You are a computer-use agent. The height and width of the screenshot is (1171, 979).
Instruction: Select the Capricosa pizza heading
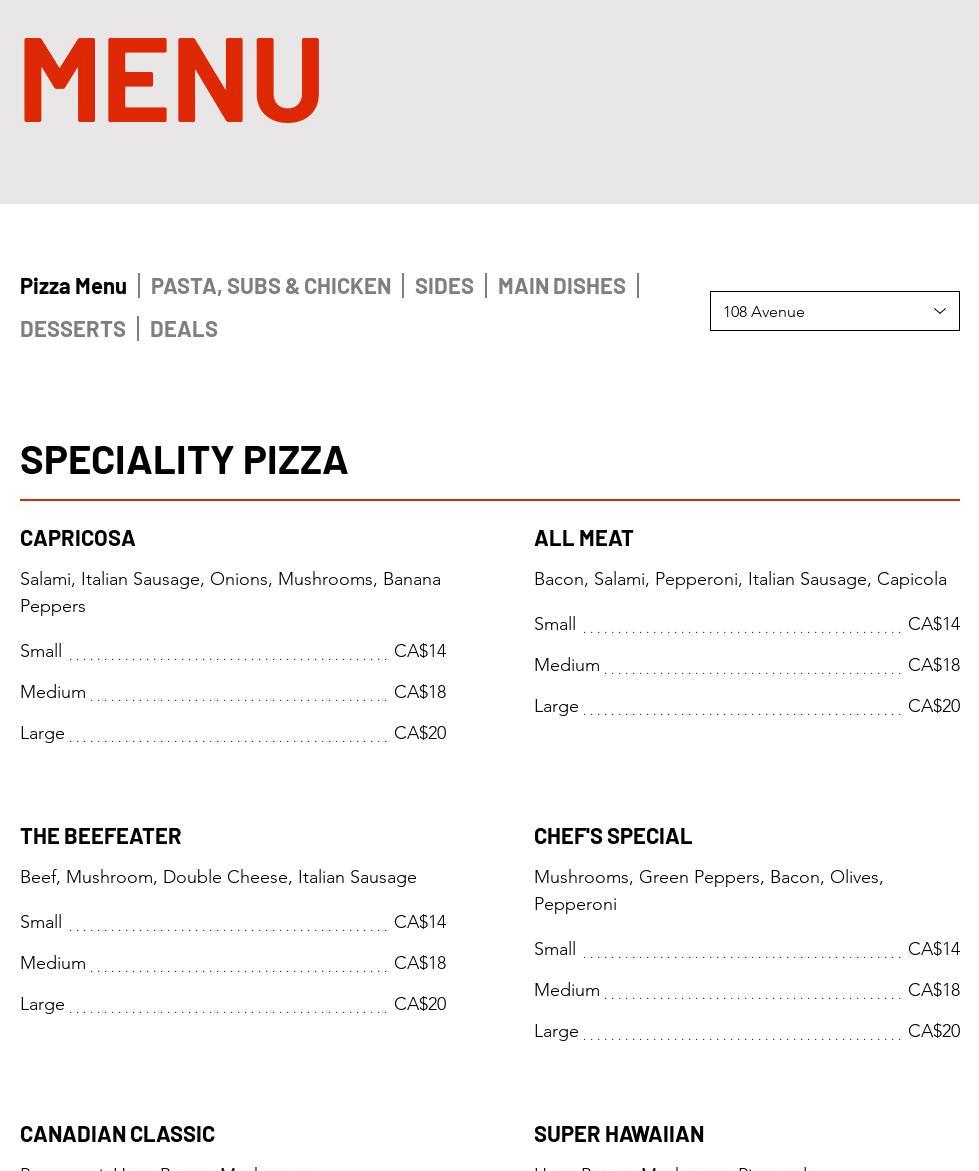coord(78,538)
